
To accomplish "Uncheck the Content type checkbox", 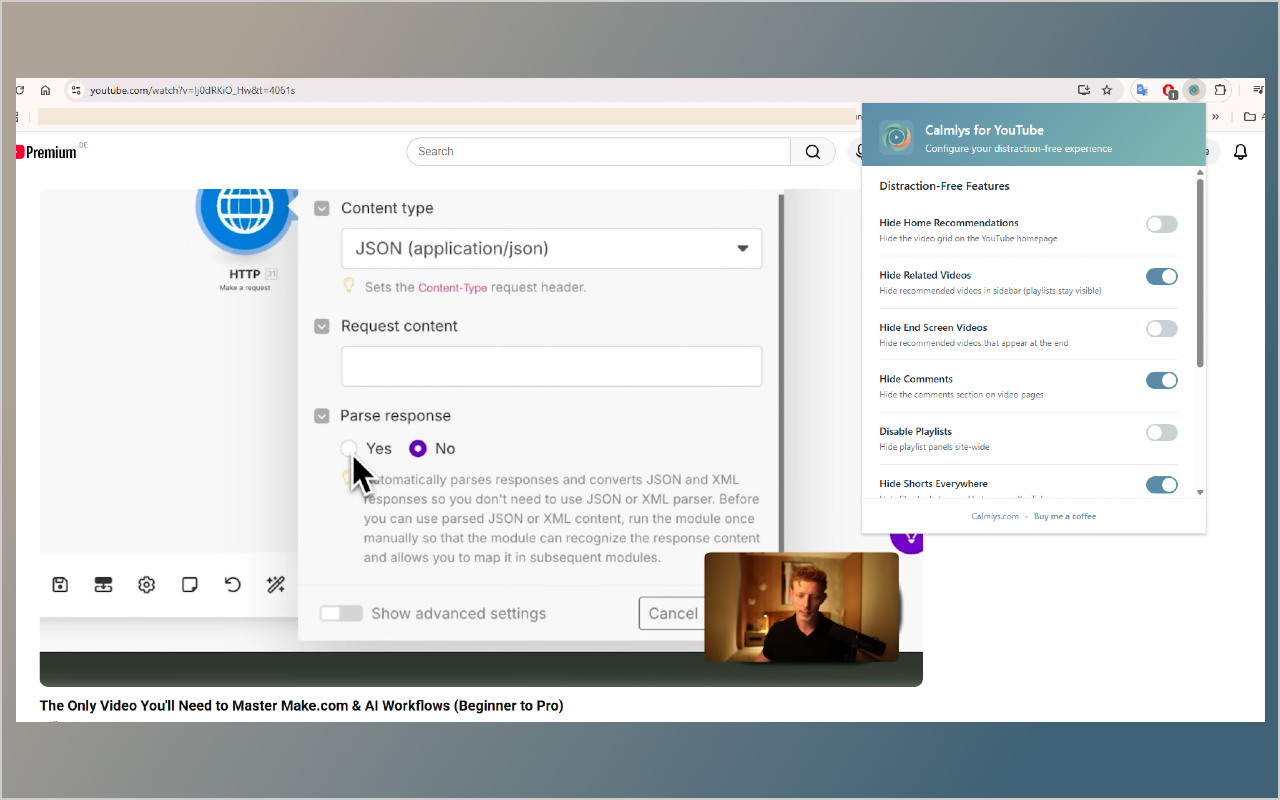I will point(322,208).
